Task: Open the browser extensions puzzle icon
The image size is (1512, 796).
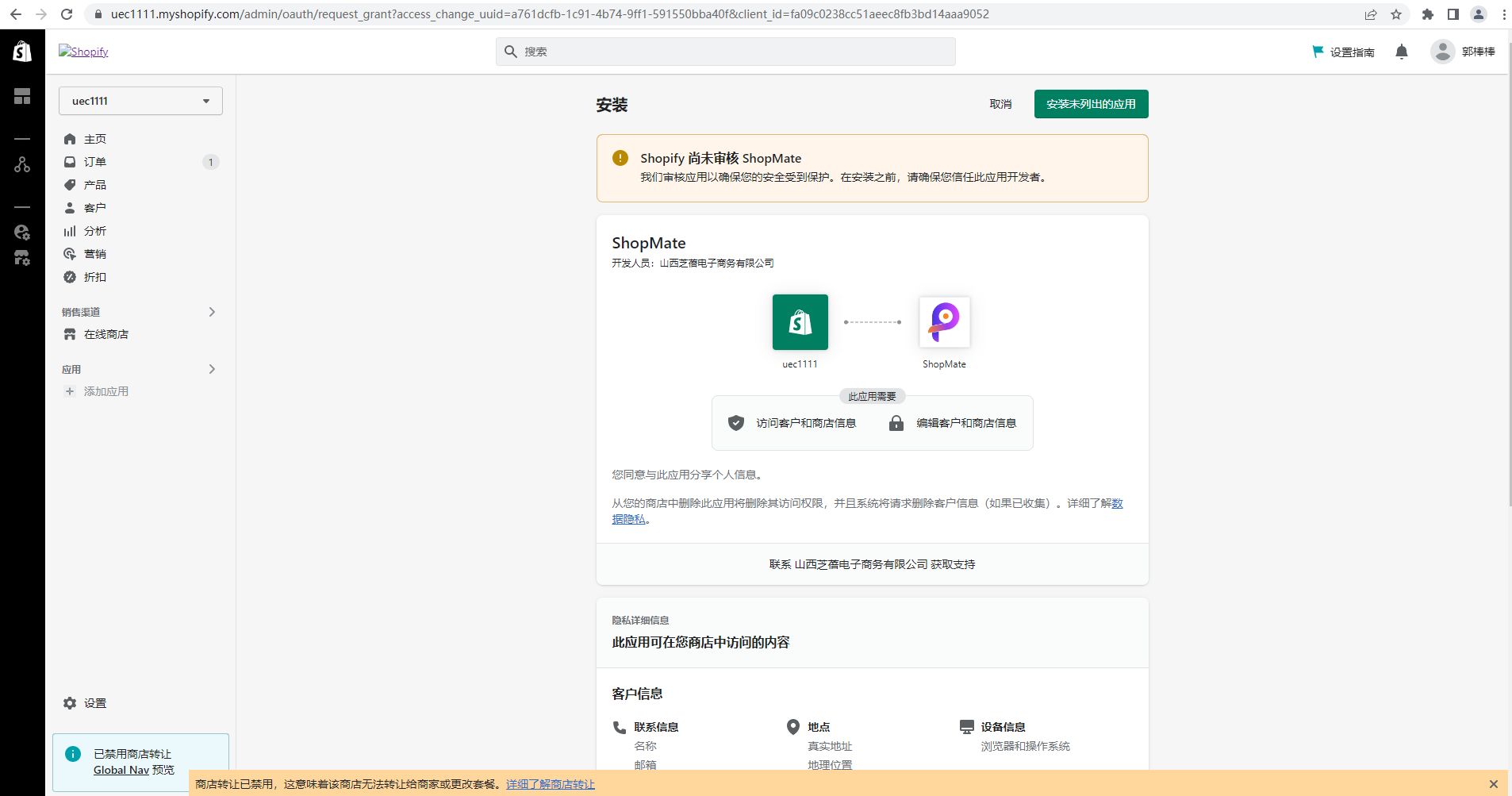Action: [1428, 14]
